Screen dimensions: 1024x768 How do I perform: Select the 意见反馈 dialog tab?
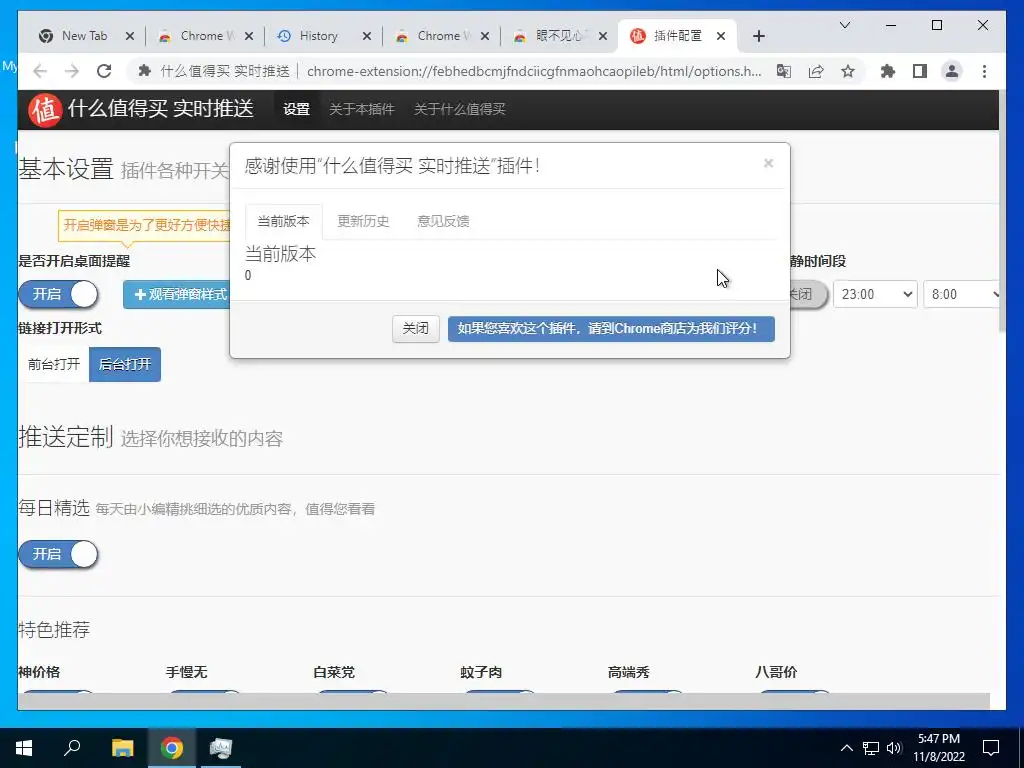pyautogui.click(x=443, y=221)
